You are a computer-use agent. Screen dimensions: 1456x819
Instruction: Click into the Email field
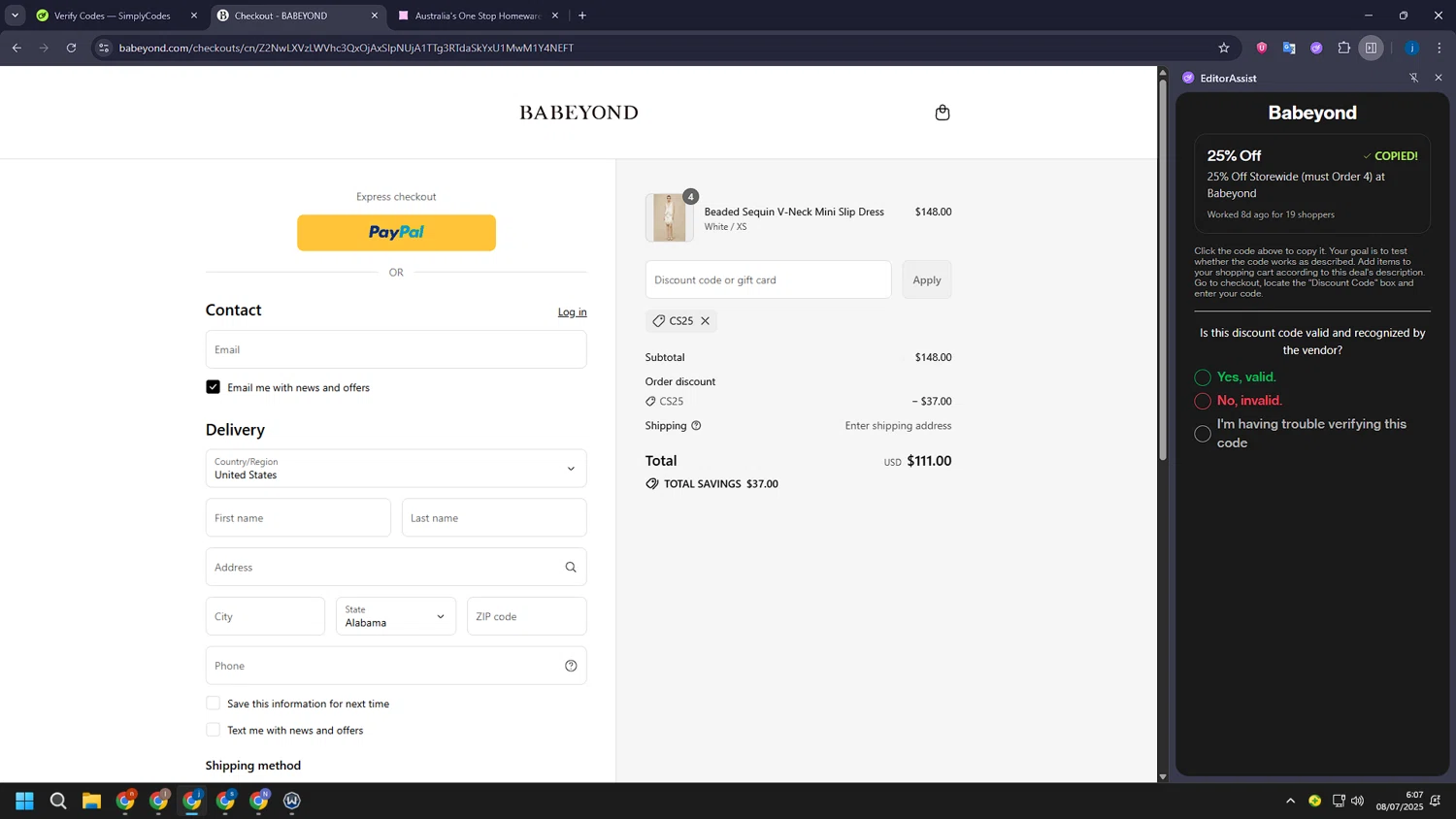click(396, 349)
